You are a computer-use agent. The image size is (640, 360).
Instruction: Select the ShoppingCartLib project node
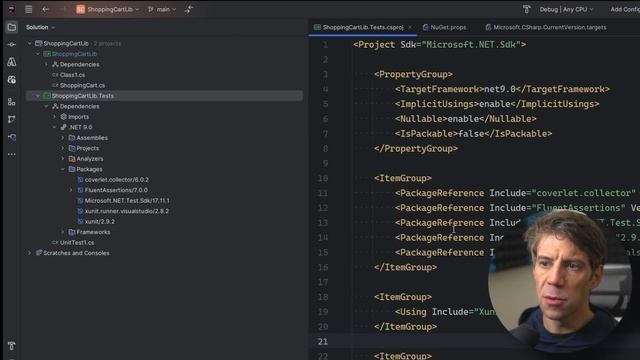(74, 54)
